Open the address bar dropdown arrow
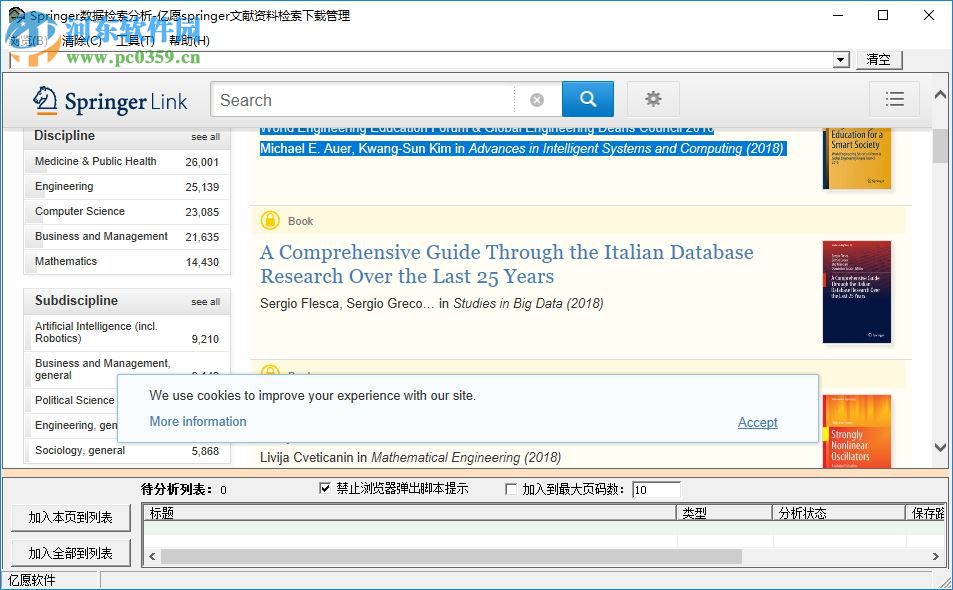The width and height of the screenshot is (953, 590). click(x=841, y=59)
